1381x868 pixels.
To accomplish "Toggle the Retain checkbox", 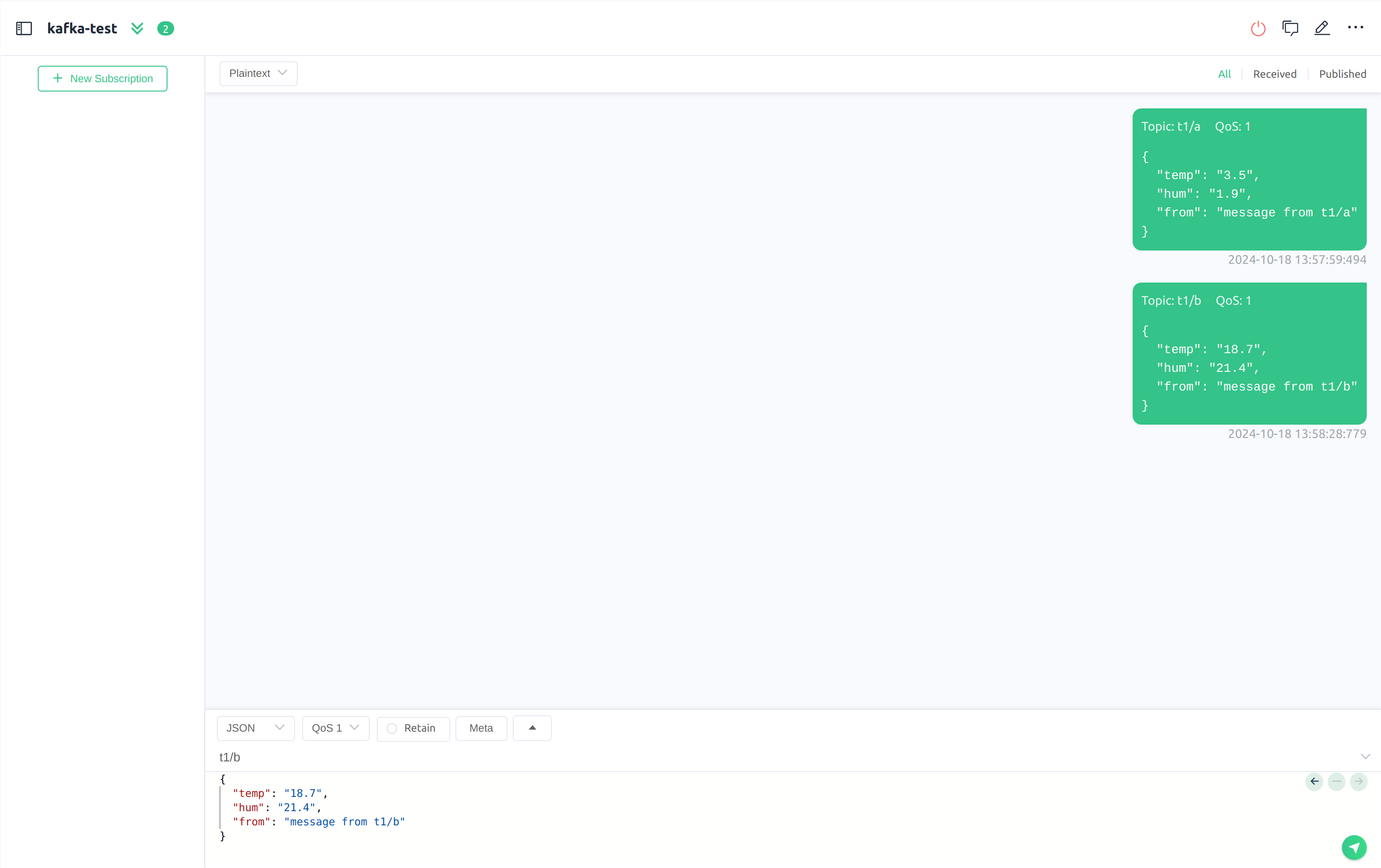I will [393, 728].
